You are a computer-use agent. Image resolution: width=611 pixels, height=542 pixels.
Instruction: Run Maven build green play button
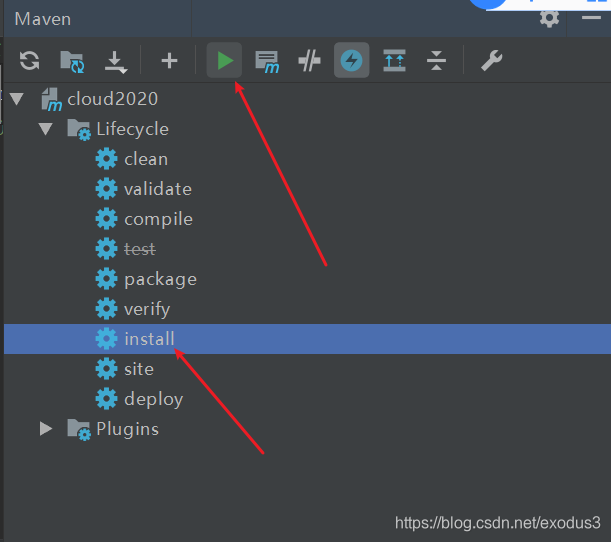coord(224,60)
